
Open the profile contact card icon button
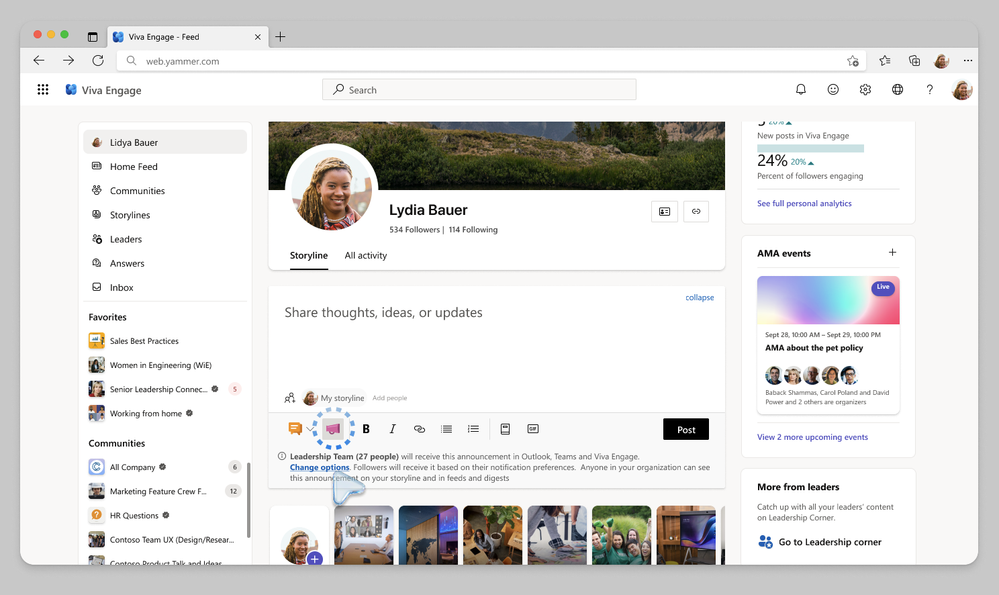click(664, 211)
